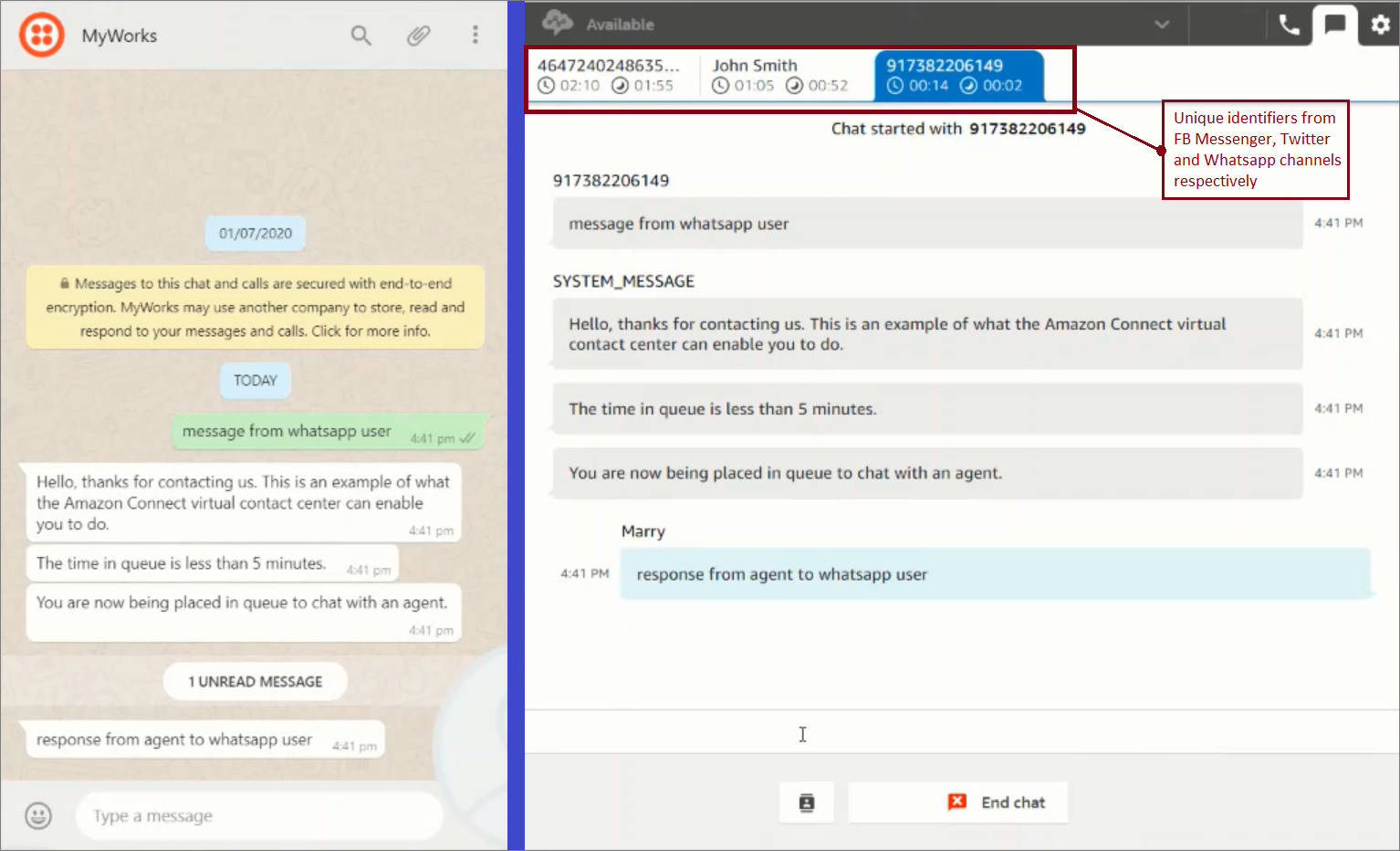The width and height of the screenshot is (1400, 851).
Task: Open contact panel settings gear
Action: click(x=1380, y=25)
